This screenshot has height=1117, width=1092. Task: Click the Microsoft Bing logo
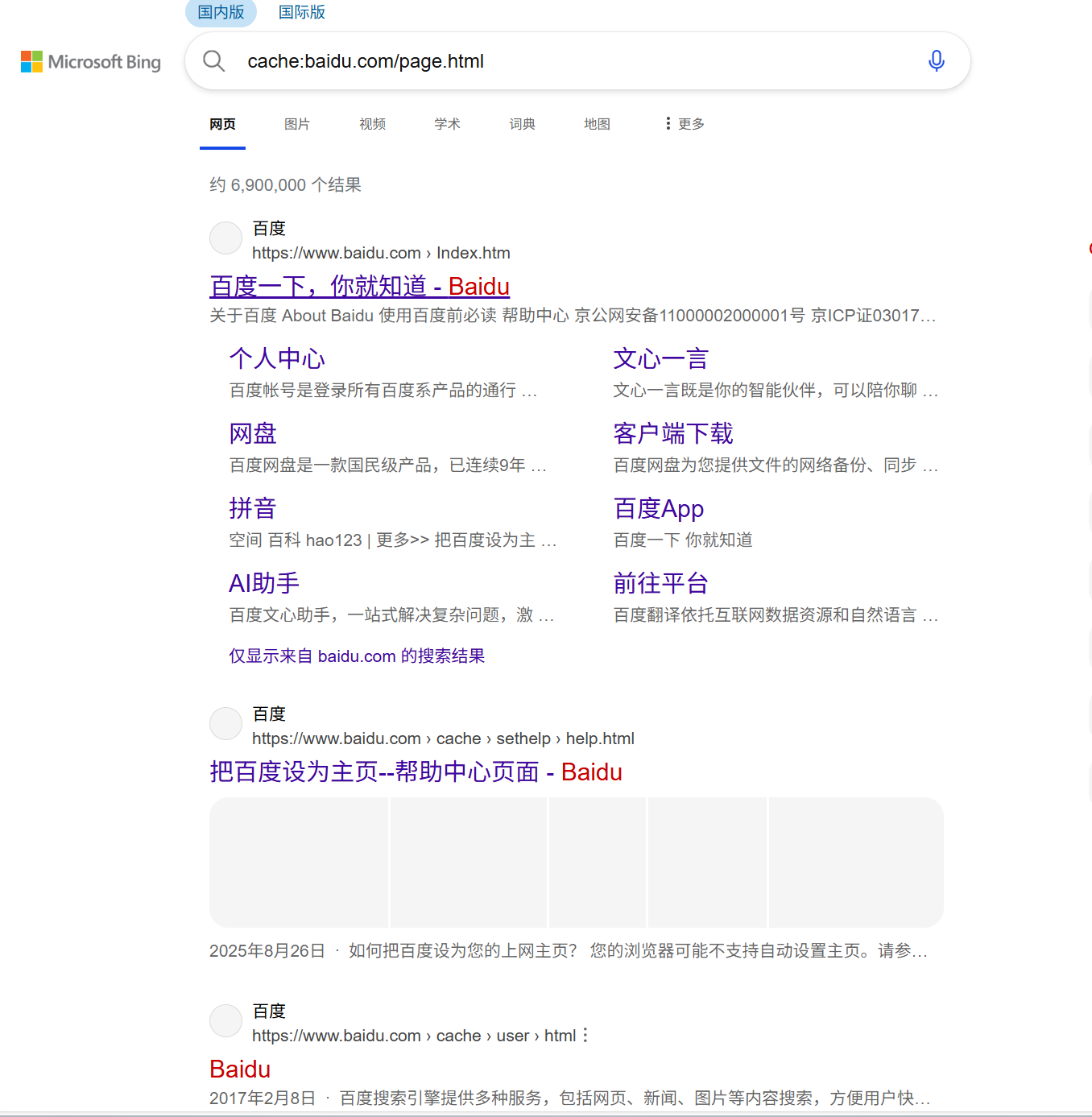pyautogui.click(x=90, y=61)
